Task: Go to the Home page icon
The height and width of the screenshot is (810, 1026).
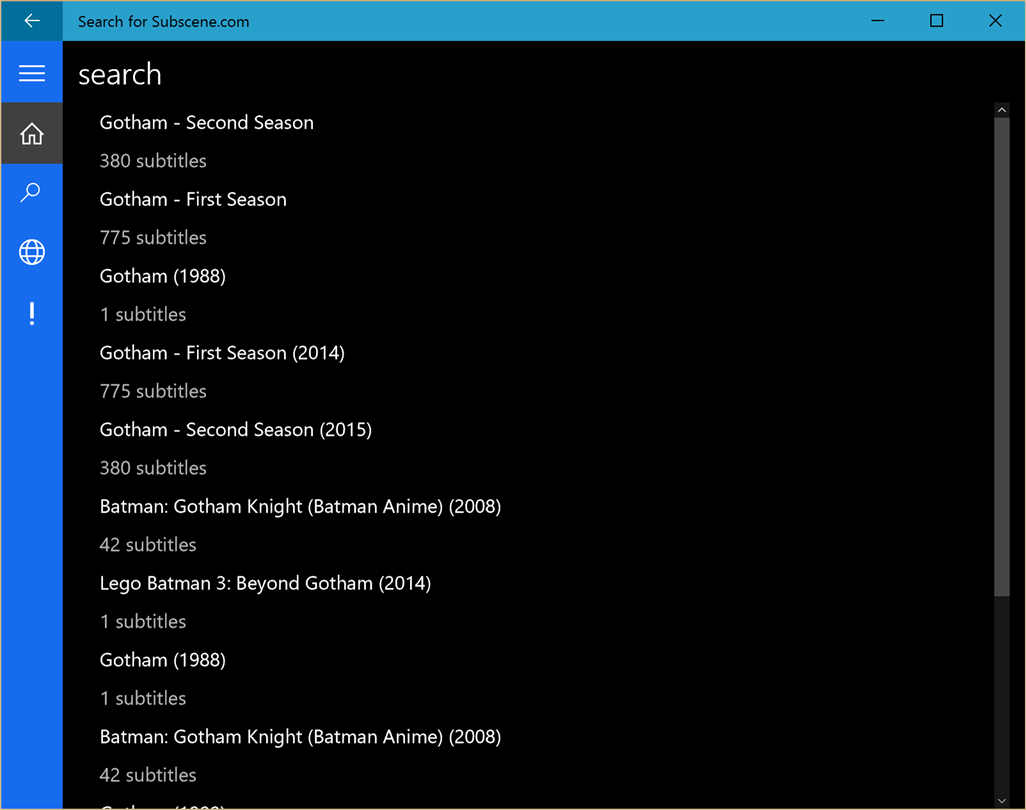Action: pos(32,134)
